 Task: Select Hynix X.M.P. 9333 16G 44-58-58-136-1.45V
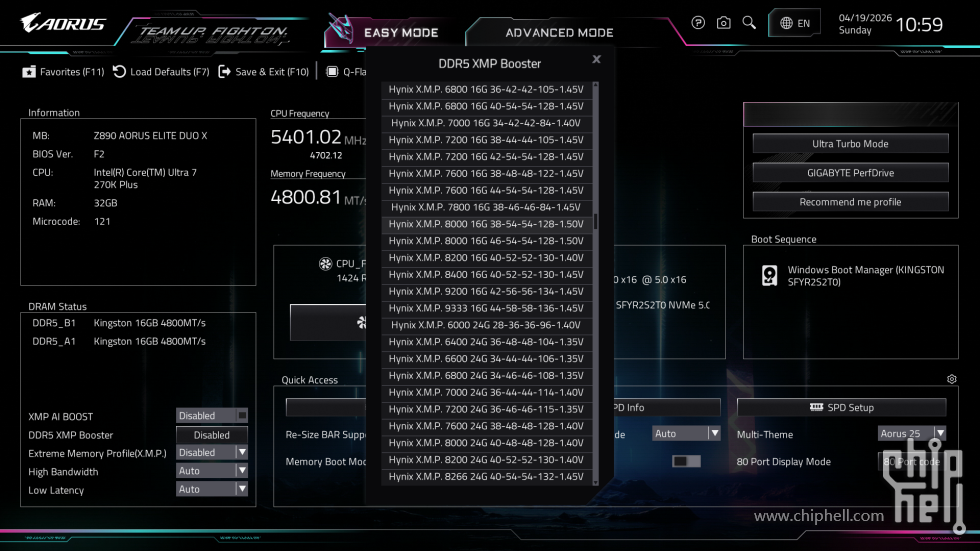486,309
